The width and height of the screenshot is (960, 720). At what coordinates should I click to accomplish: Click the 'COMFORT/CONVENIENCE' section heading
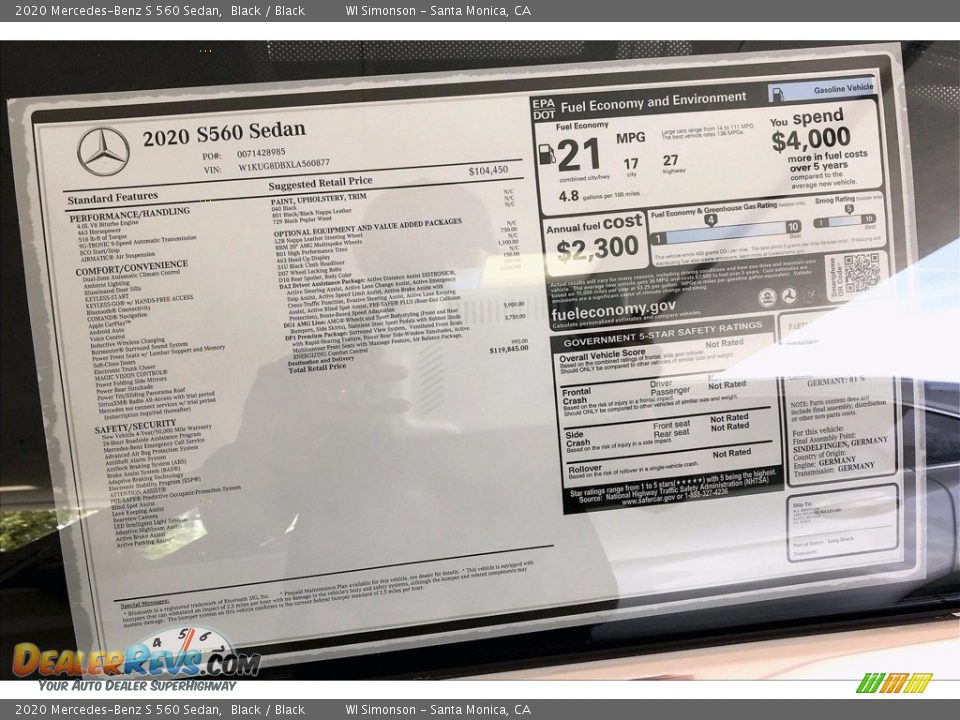pyautogui.click(x=132, y=268)
